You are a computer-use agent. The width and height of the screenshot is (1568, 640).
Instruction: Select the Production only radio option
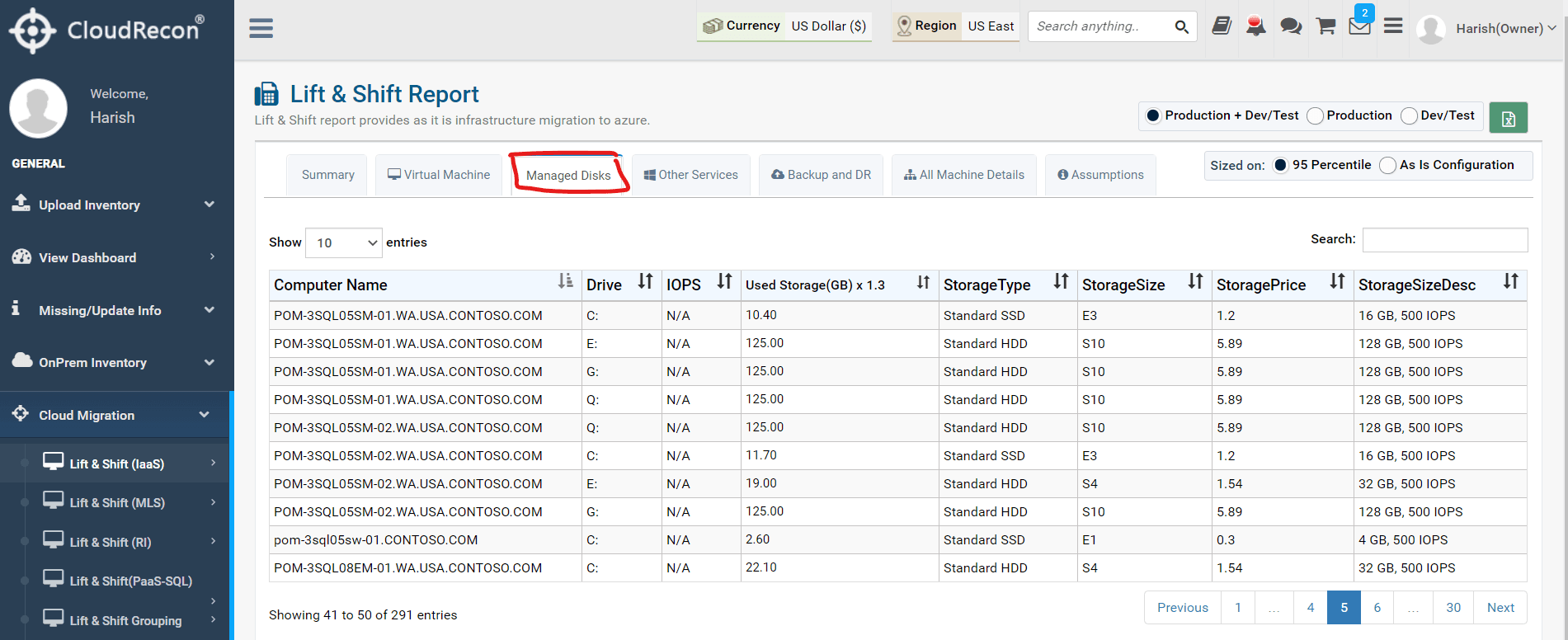tap(1316, 115)
